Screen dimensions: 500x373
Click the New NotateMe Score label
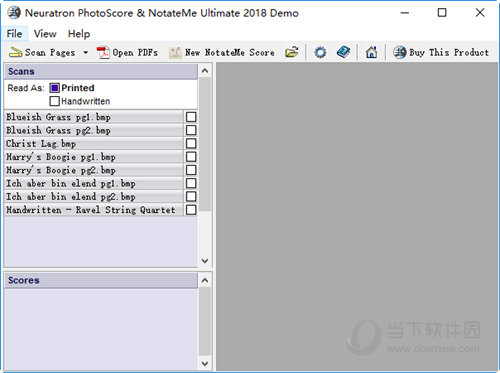click(230, 53)
